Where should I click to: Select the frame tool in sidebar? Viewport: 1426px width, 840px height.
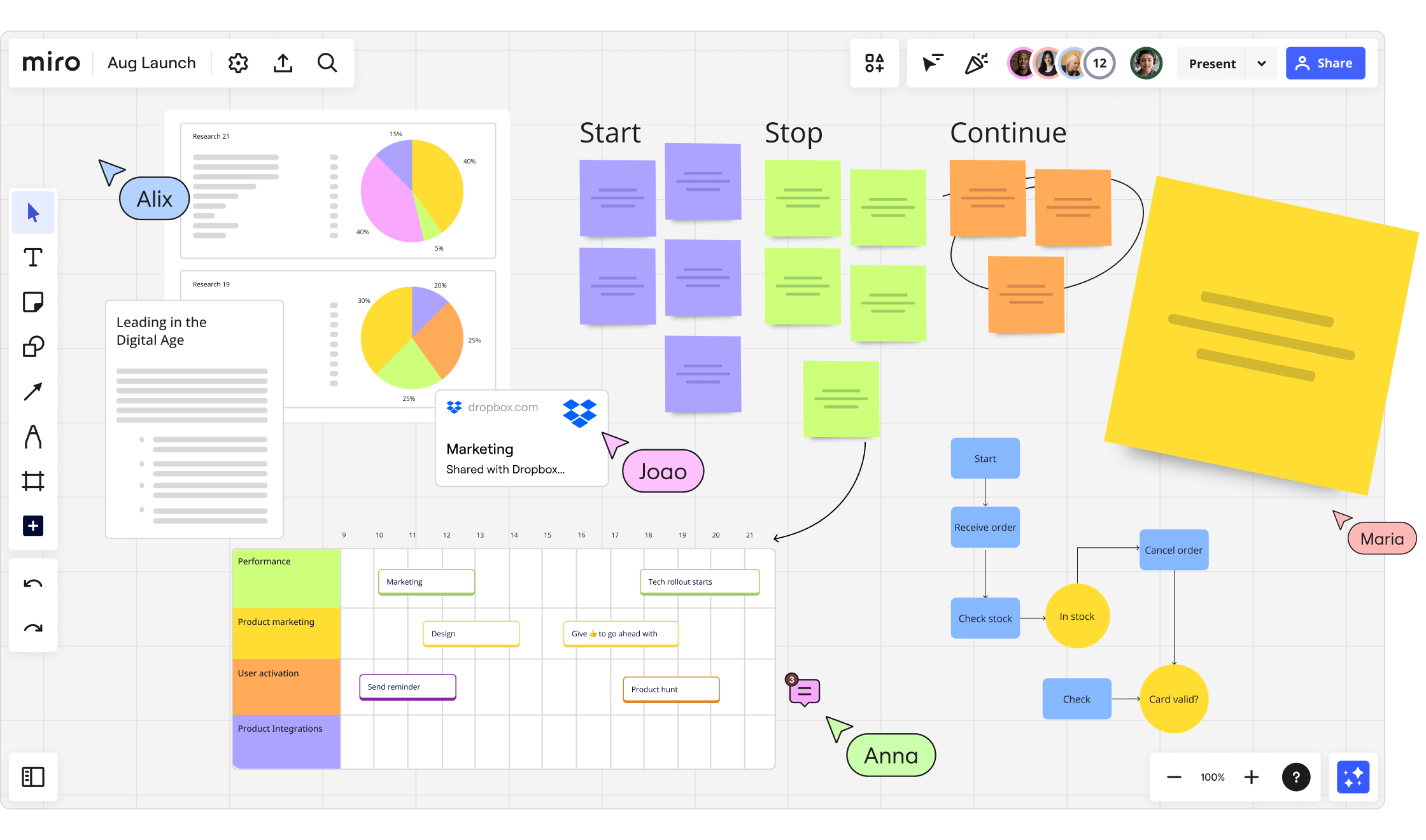click(x=34, y=481)
